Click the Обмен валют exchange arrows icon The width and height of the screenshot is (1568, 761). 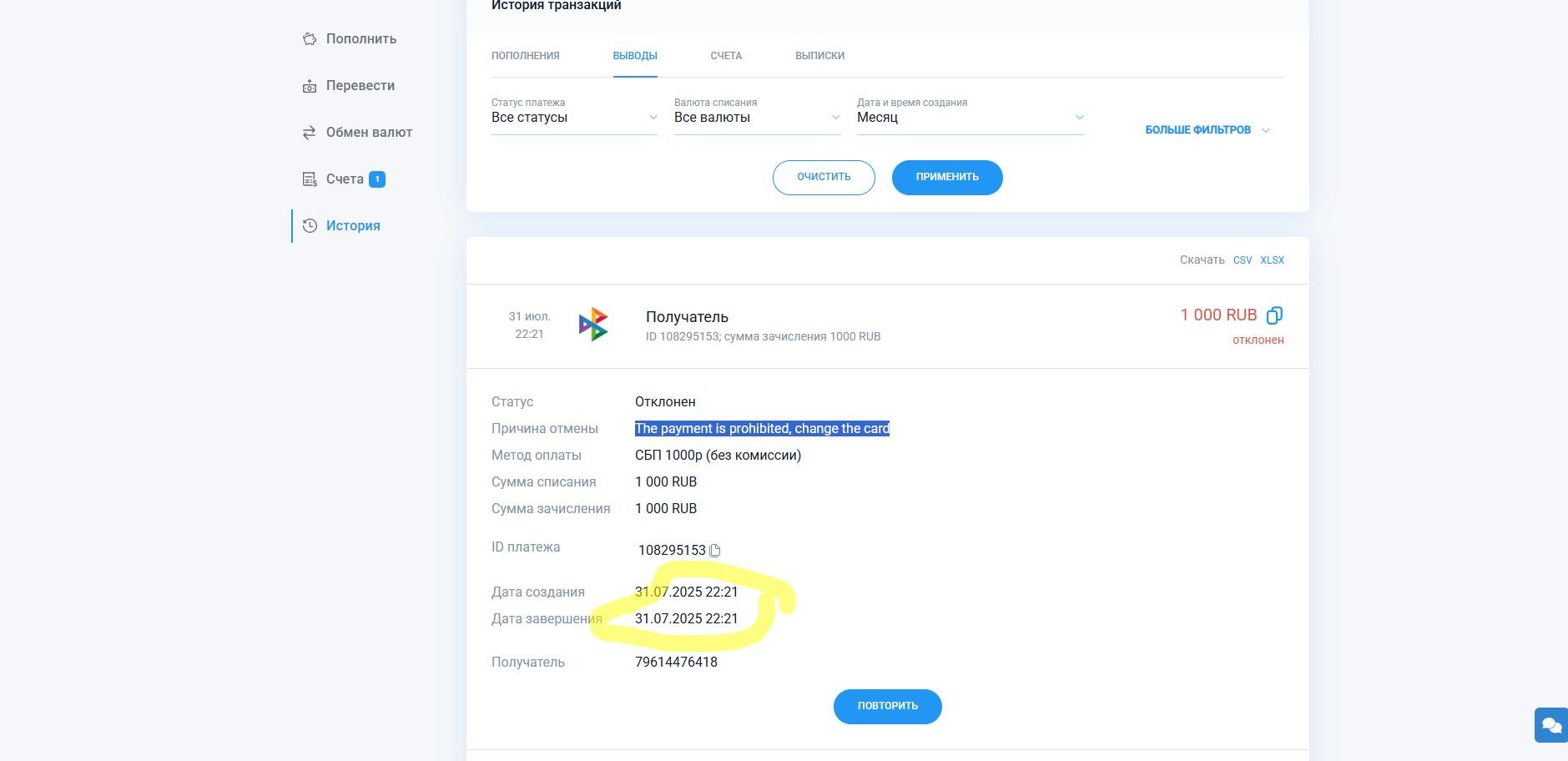pos(310,133)
